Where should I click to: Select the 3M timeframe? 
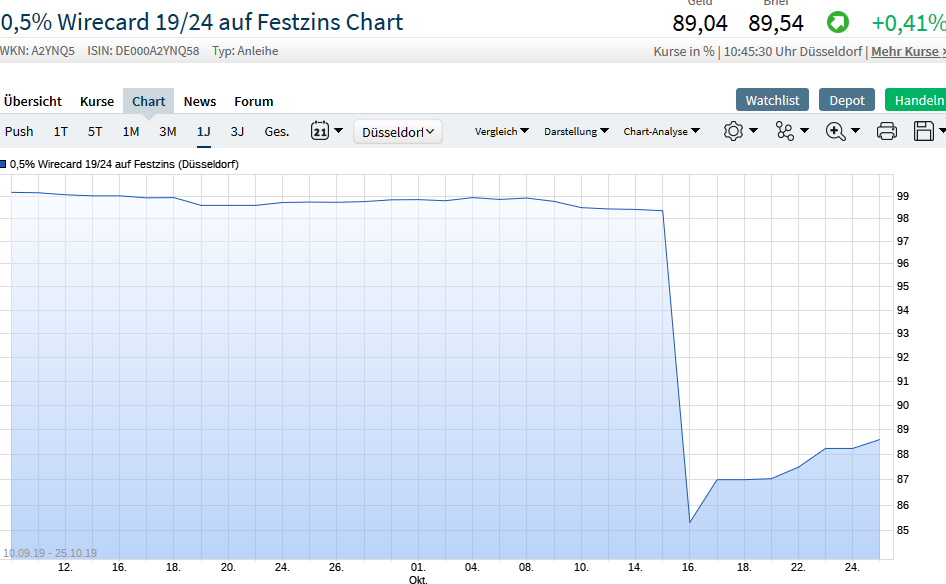[168, 132]
